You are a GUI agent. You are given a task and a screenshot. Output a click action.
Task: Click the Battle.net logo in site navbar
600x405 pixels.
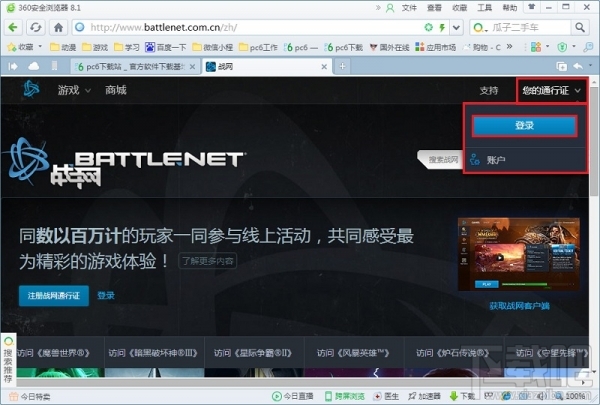click(x=31, y=89)
